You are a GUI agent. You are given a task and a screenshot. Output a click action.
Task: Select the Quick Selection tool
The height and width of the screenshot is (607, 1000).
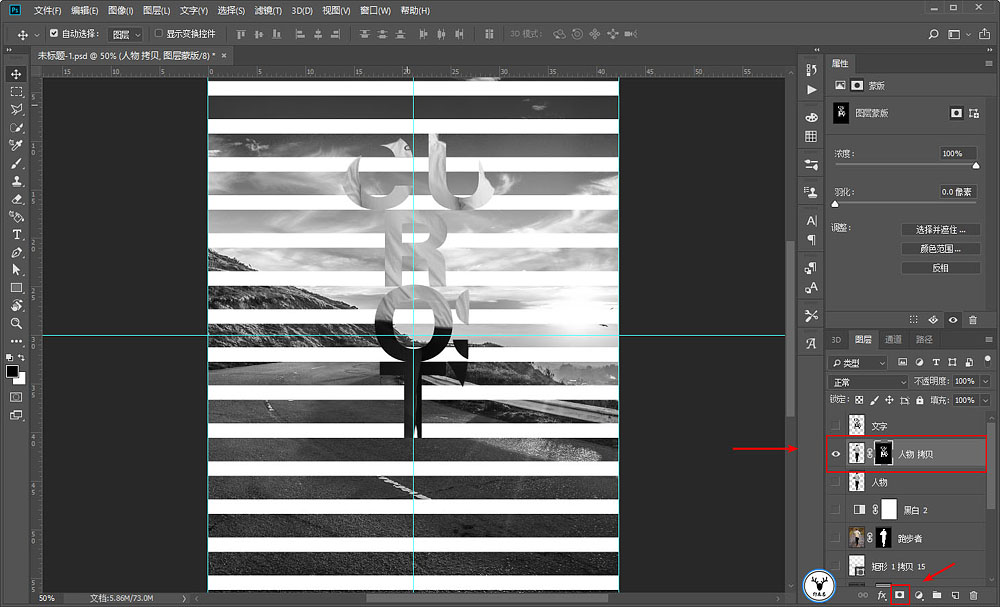[16, 128]
